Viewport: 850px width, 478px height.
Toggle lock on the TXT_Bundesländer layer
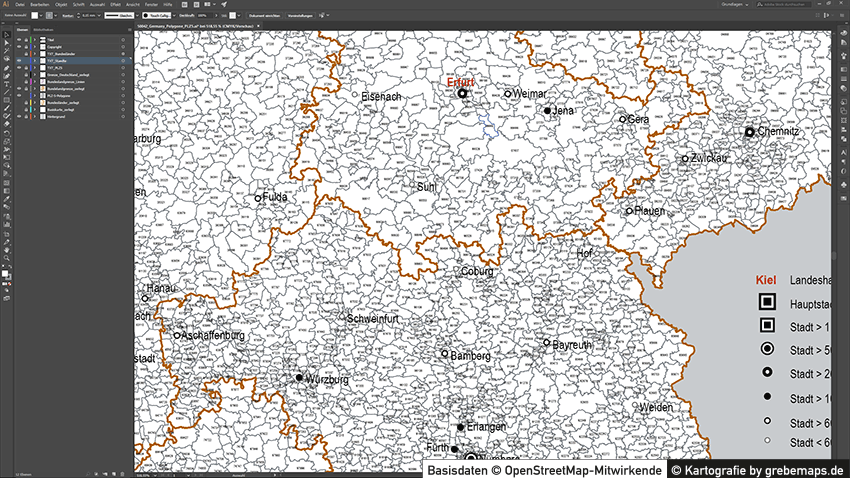click(x=26, y=54)
